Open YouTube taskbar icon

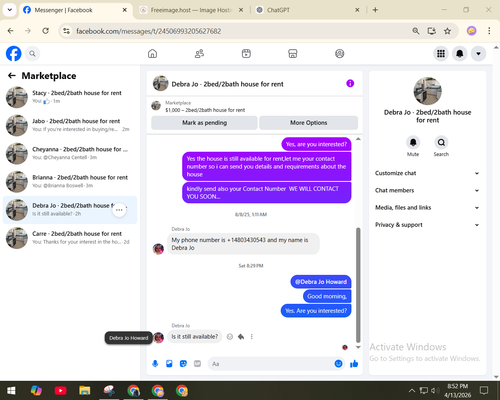[x=60, y=390]
